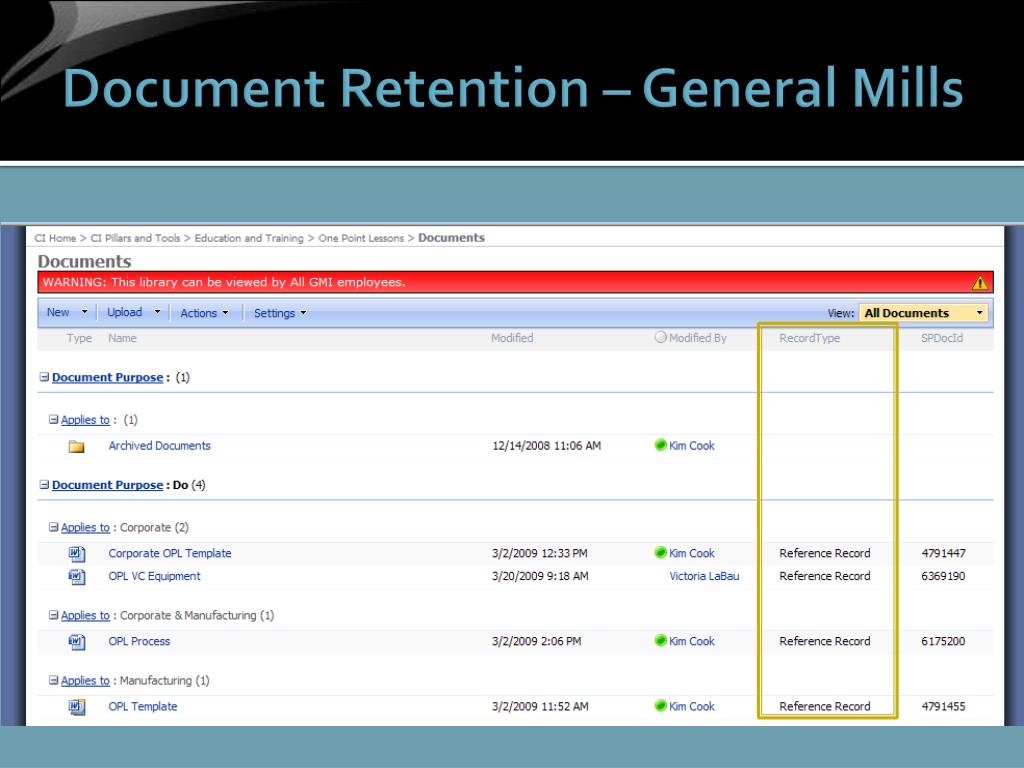This screenshot has width=1024, height=768.
Task: Click the yellow warning triangle icon
Action: (980, 283)
